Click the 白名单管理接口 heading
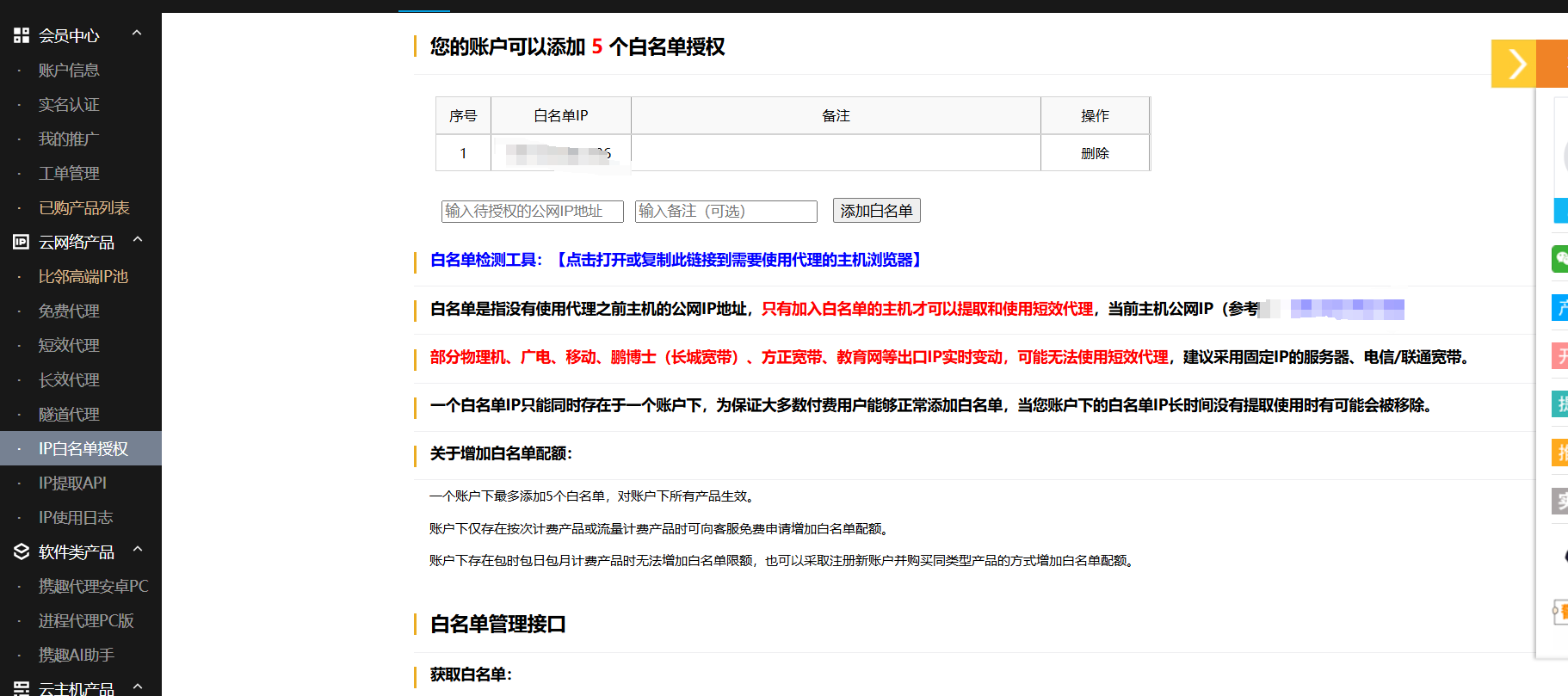The height and width of the screenshot is (696, 1568). [x=498, y=624]
